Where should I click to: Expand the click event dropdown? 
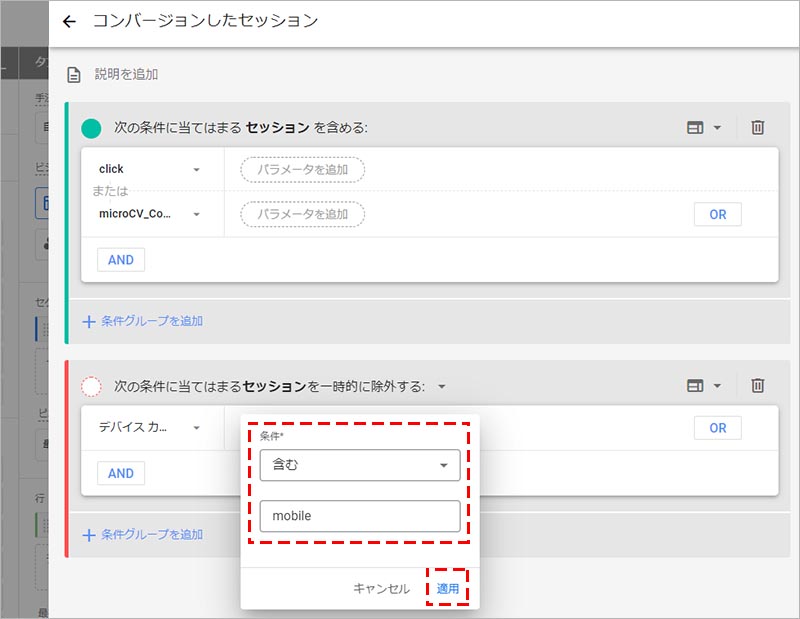pyautogui.click(x=196, y=170)
